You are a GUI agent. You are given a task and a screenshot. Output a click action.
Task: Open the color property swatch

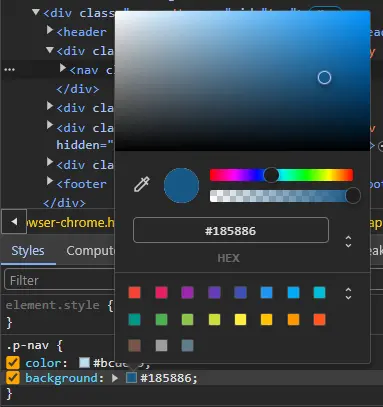pyautogui.click(x=84, y=363)
